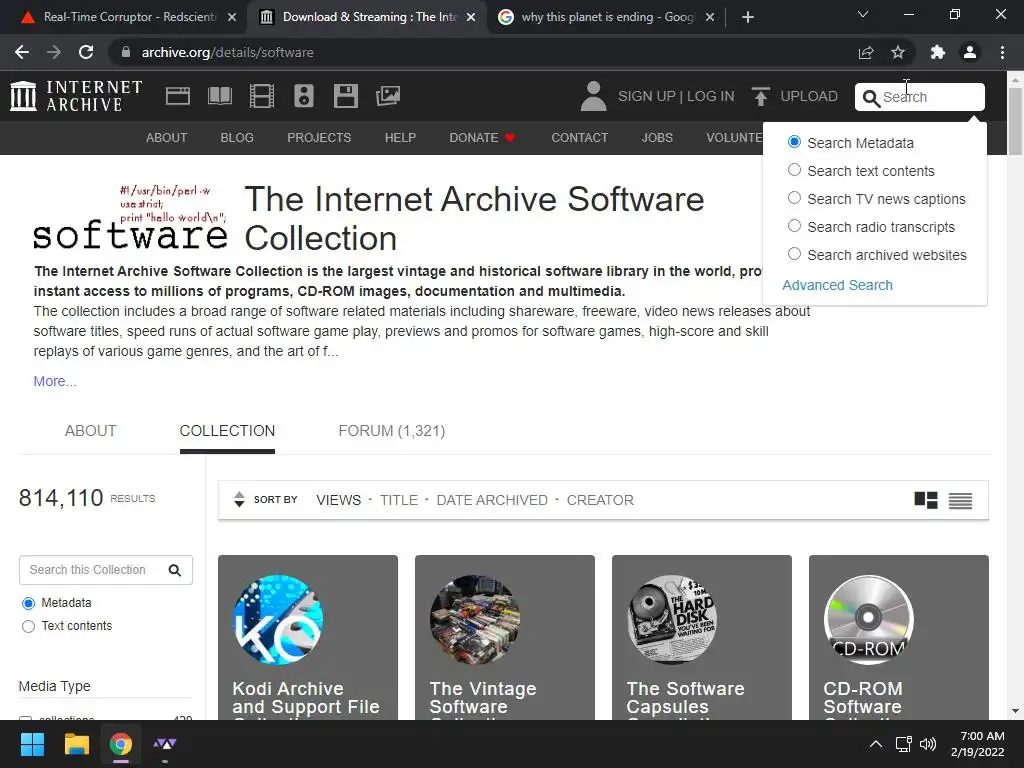This screenshot has height=768, width=1024.
Task: Open the Vintage Software collection tile
Action: (x=505, y=637)
